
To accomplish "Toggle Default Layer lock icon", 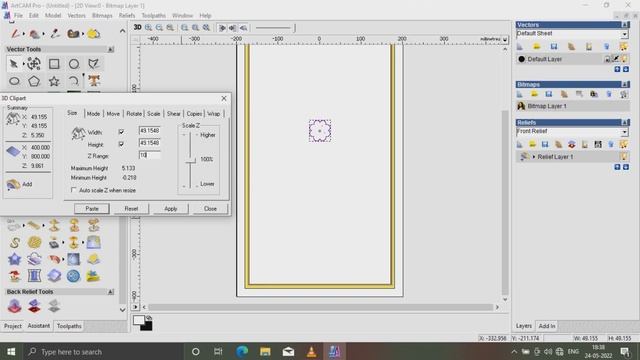I will pos(607,59).
